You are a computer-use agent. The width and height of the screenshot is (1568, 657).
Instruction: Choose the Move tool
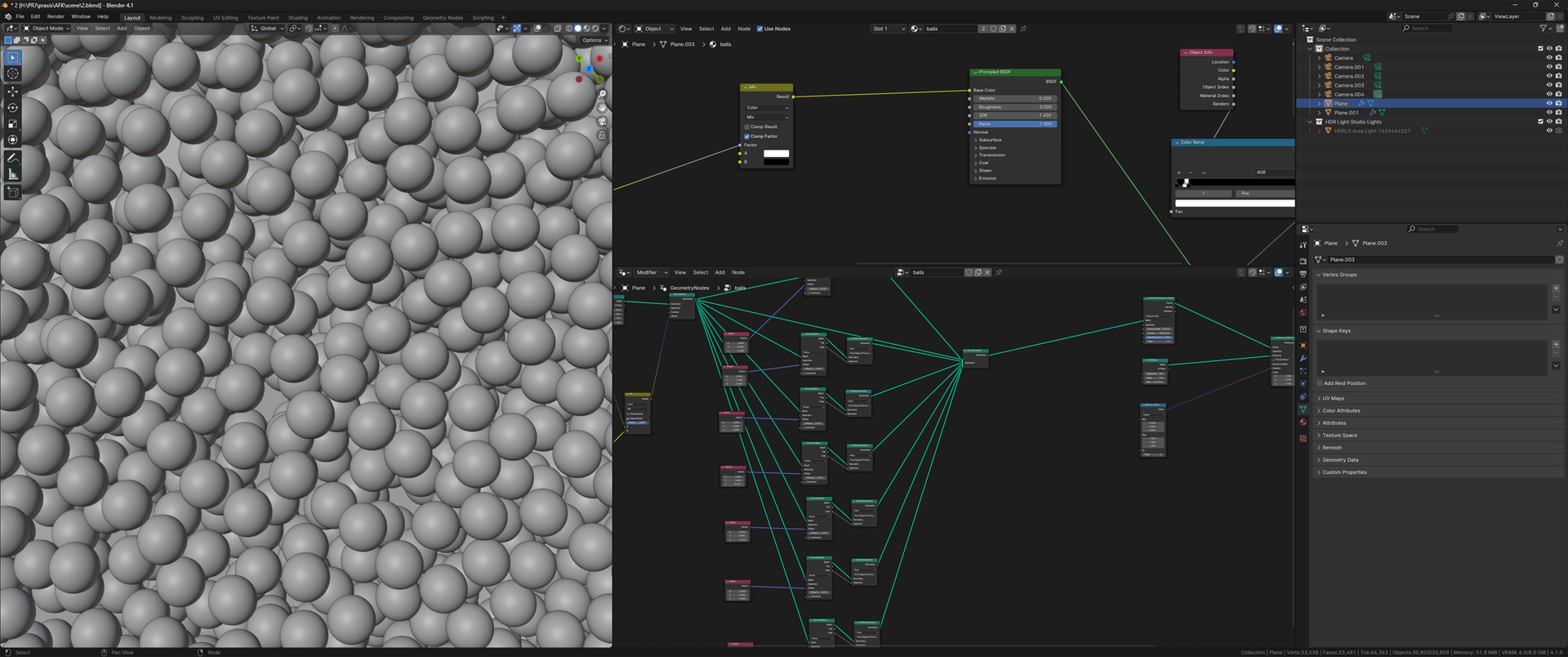pyautogui.click(x=12, y=92)
